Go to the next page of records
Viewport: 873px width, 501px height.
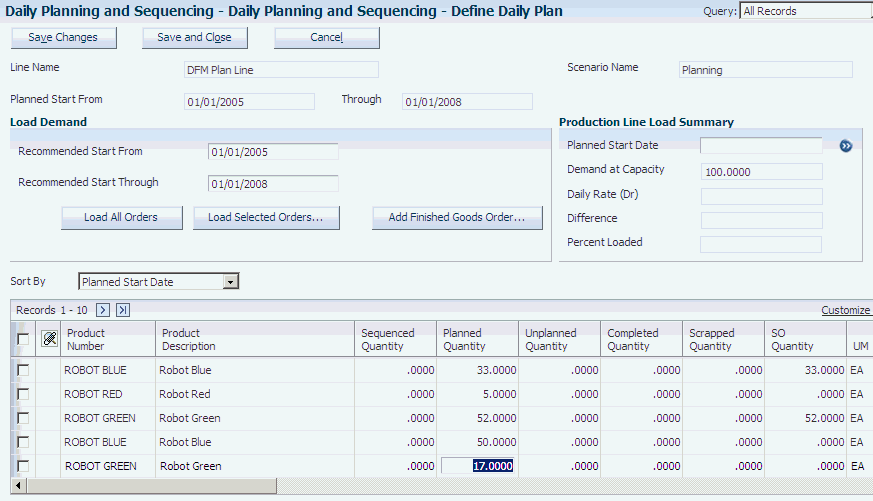click(x=102, y=310)
